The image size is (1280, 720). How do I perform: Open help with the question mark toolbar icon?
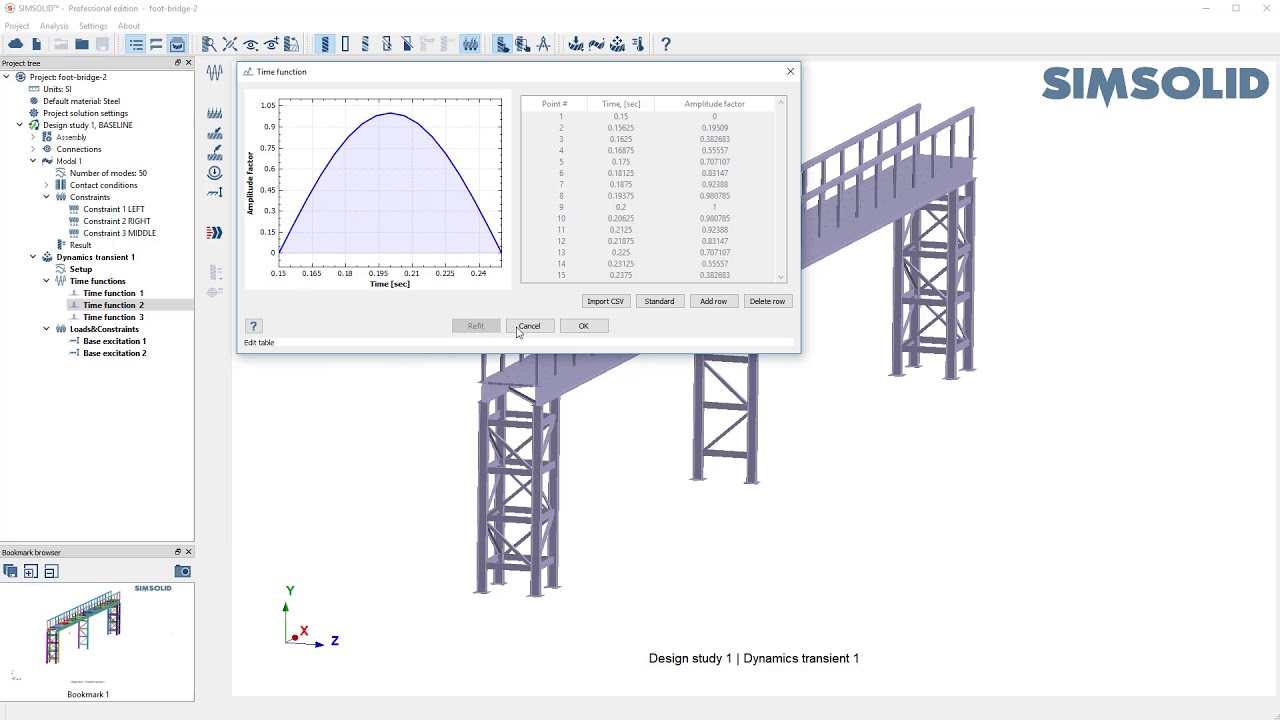[666, 44]
